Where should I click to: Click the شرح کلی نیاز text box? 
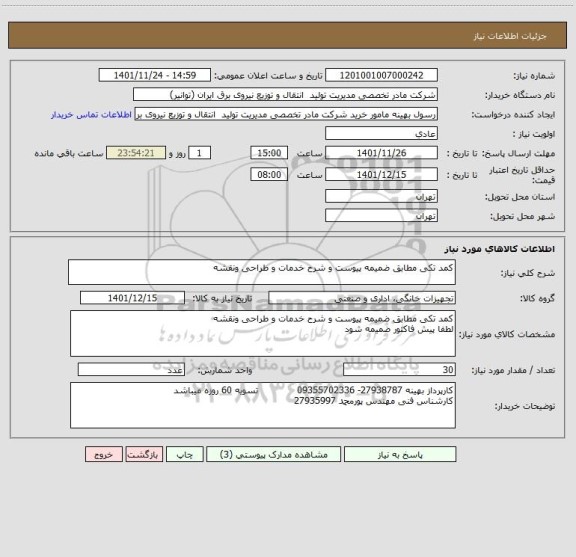pyautogui.click(x=262, y=272)
